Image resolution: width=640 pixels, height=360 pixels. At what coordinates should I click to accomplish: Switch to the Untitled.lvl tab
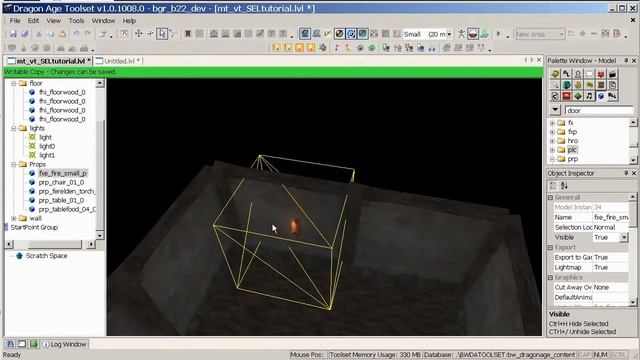point(118,61)
